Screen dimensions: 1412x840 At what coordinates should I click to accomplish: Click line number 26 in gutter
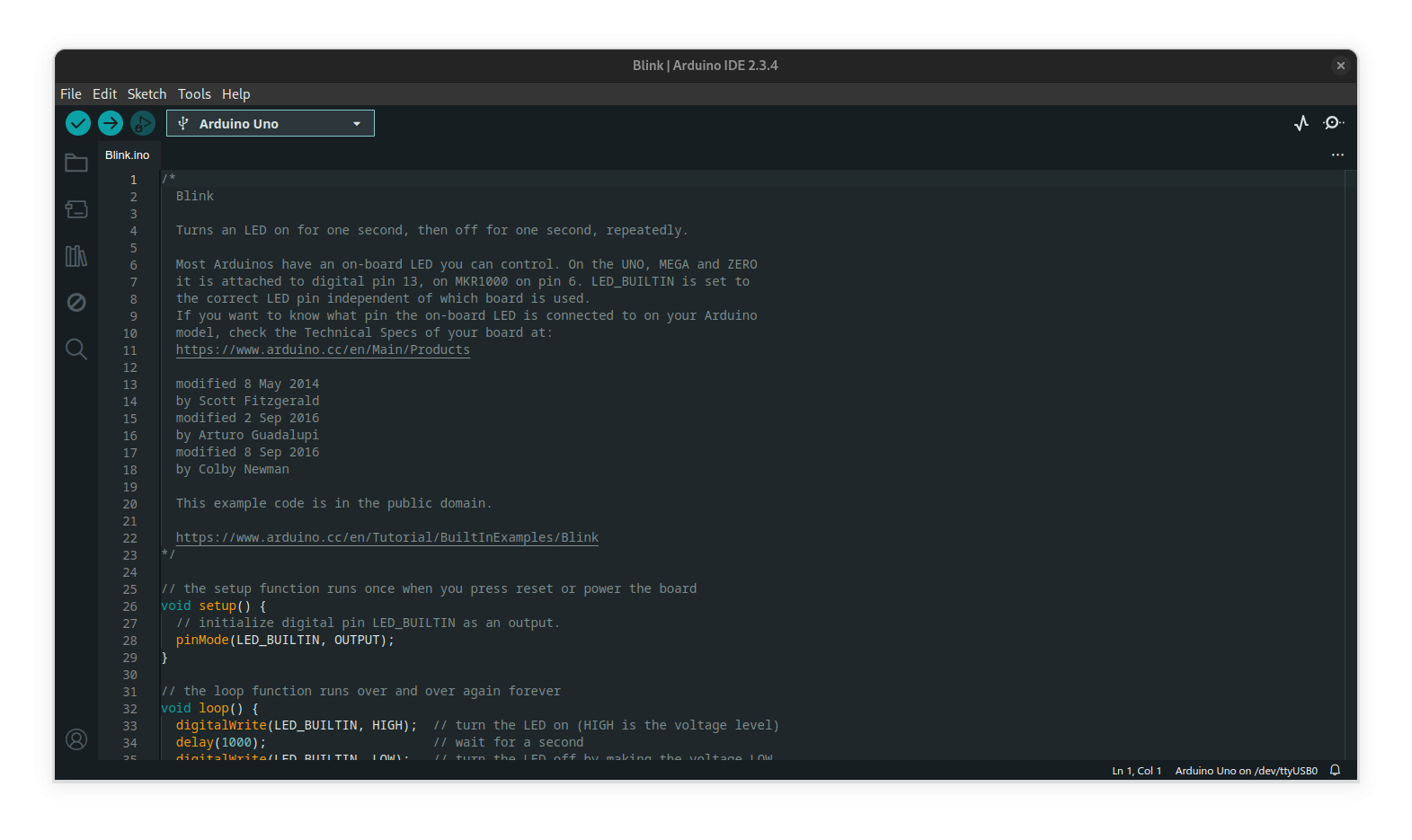130,606
